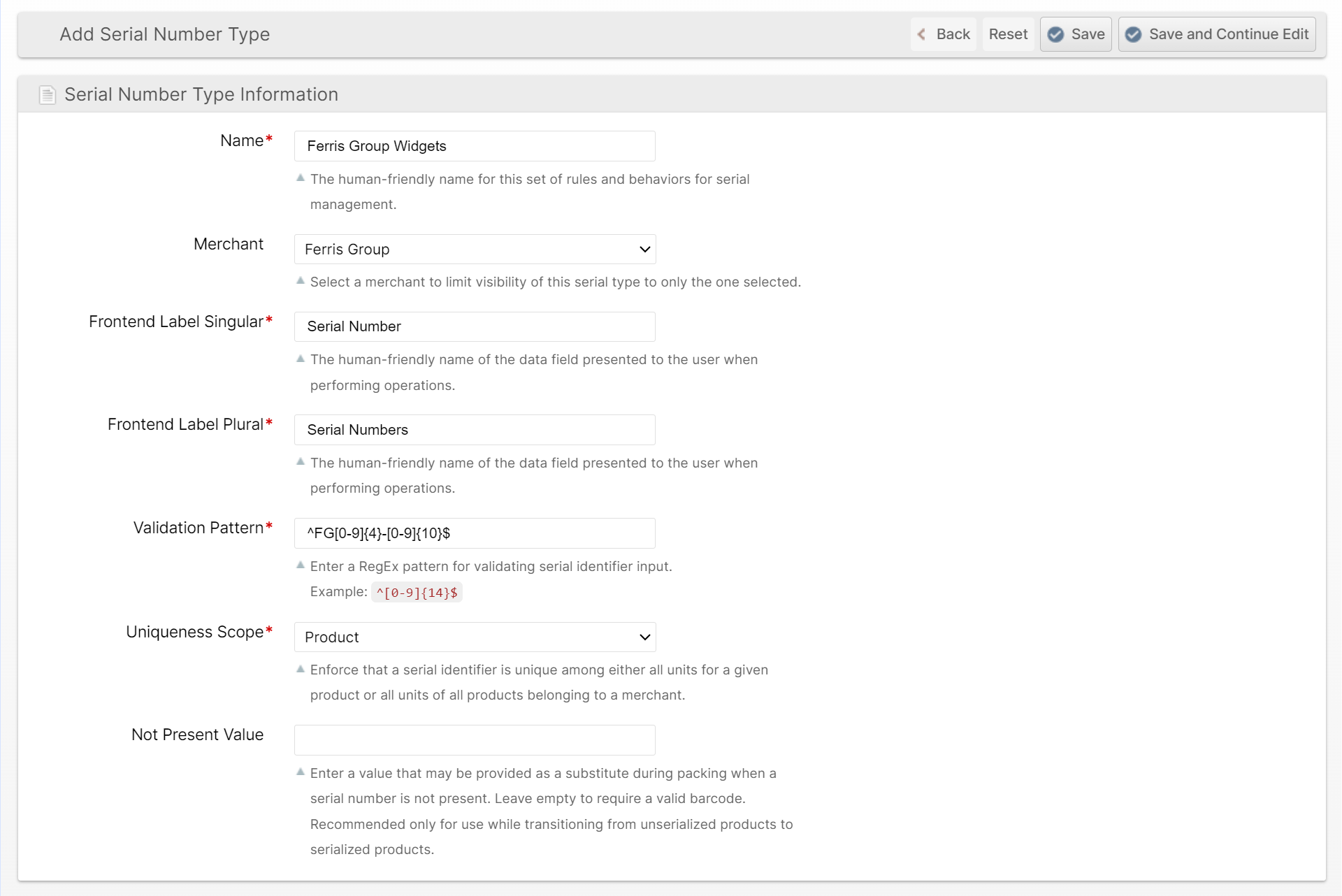
Task: Click the hint triangle under the Validation Pattern field
Action: point(301,565)
